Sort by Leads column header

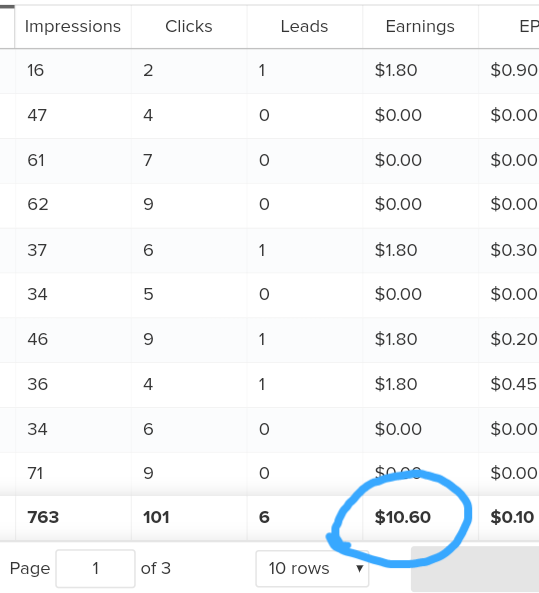[x=304, y=26]
